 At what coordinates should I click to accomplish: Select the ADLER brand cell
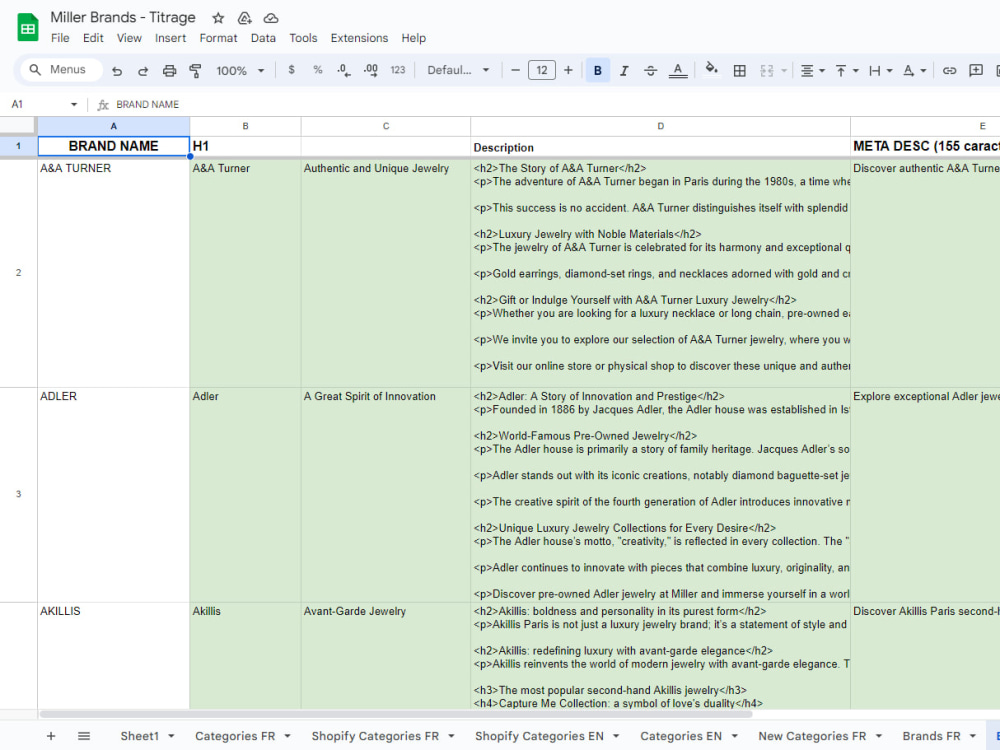click(x=114, y=494)
